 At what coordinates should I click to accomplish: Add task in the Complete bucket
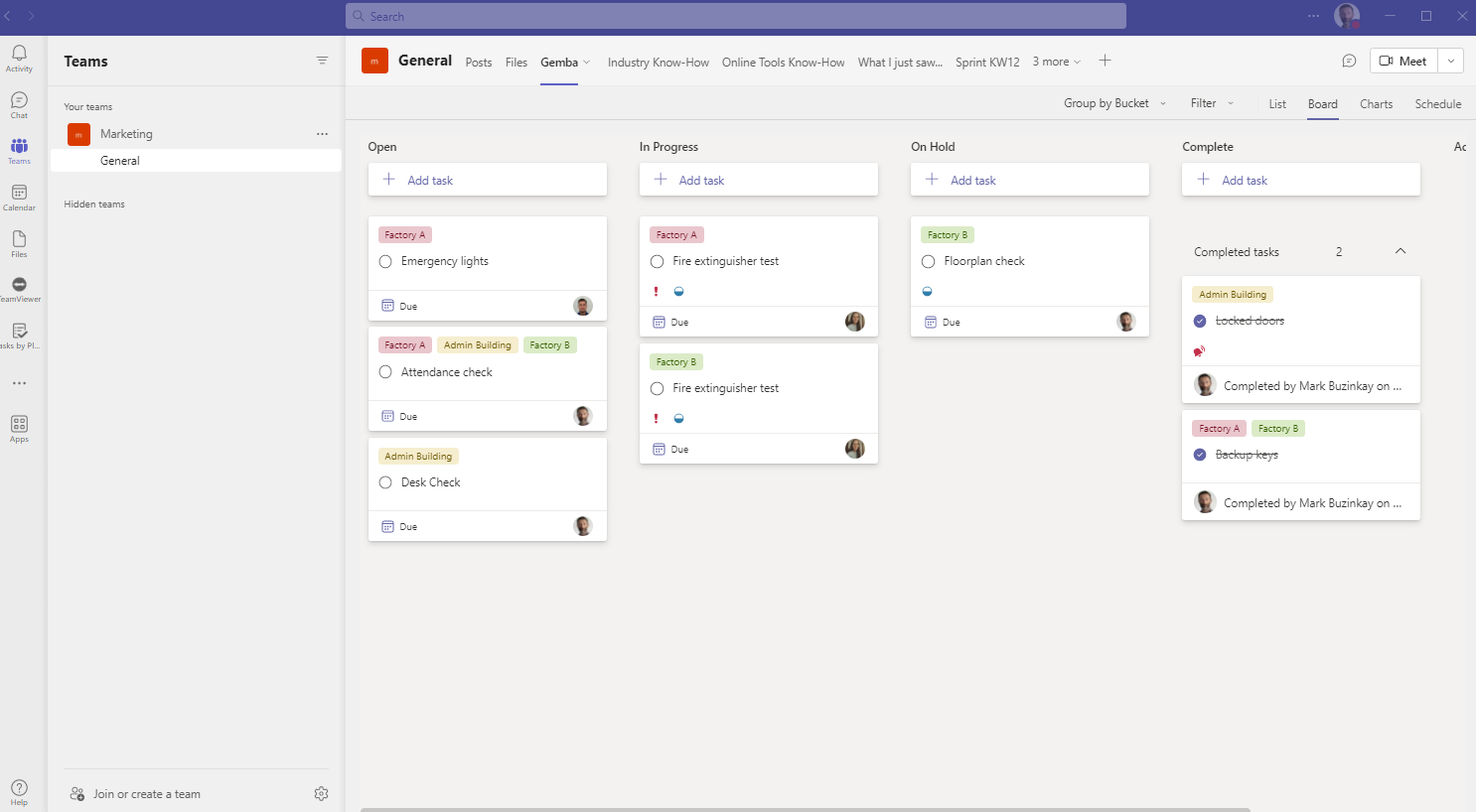(x=1301, y=180)
